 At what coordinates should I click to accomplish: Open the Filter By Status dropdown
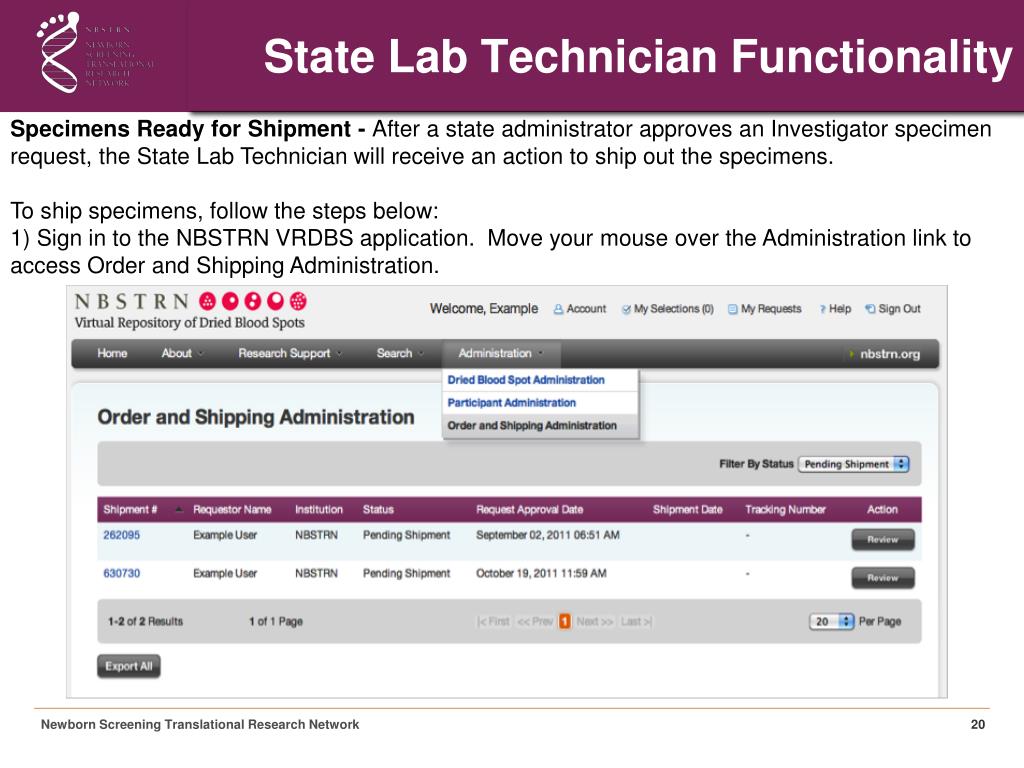click(x=854, y=464)
